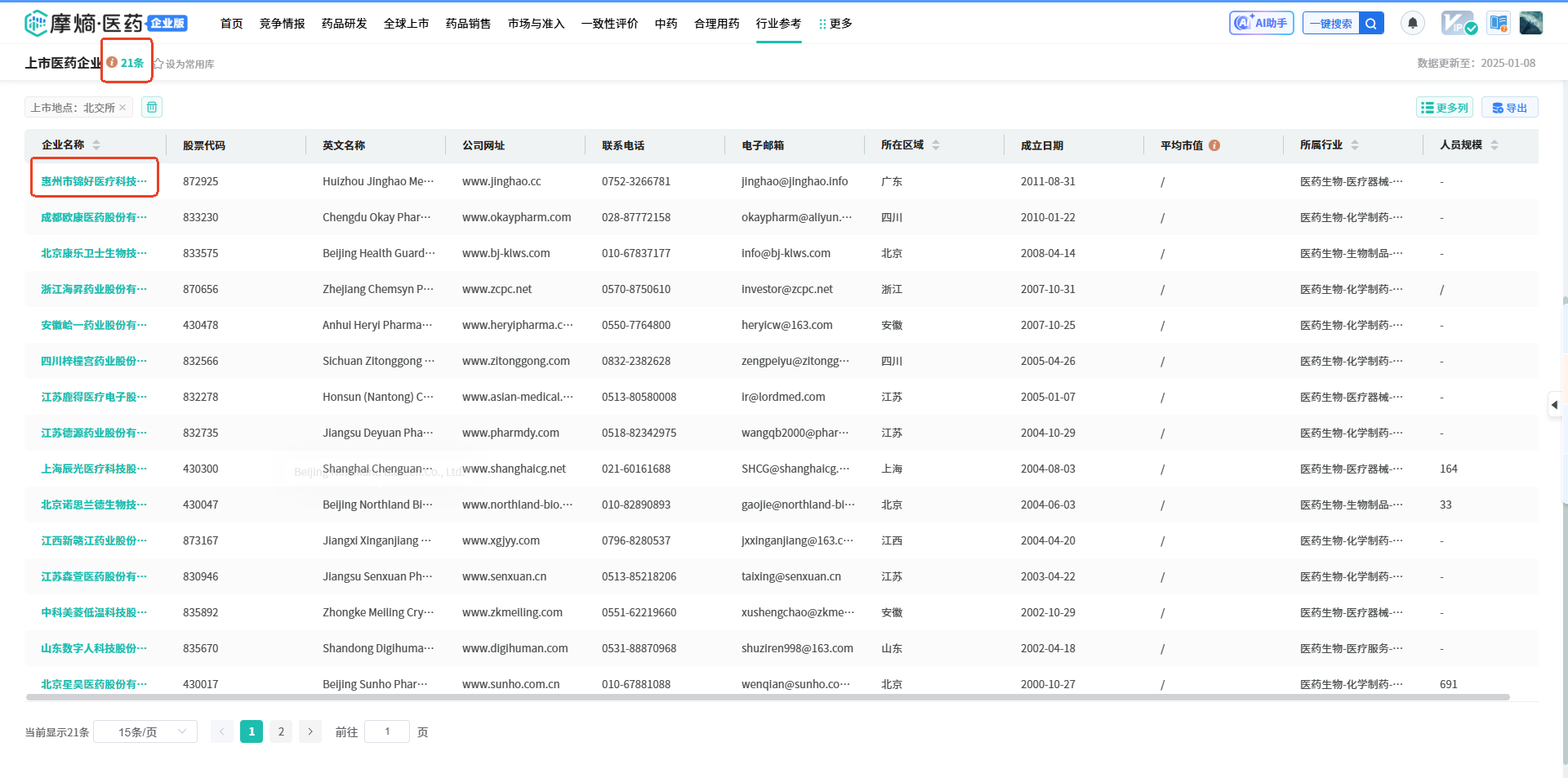Open company 四川梓橦宫药业股份
The image size is (1568, 778).
[94, 361]
